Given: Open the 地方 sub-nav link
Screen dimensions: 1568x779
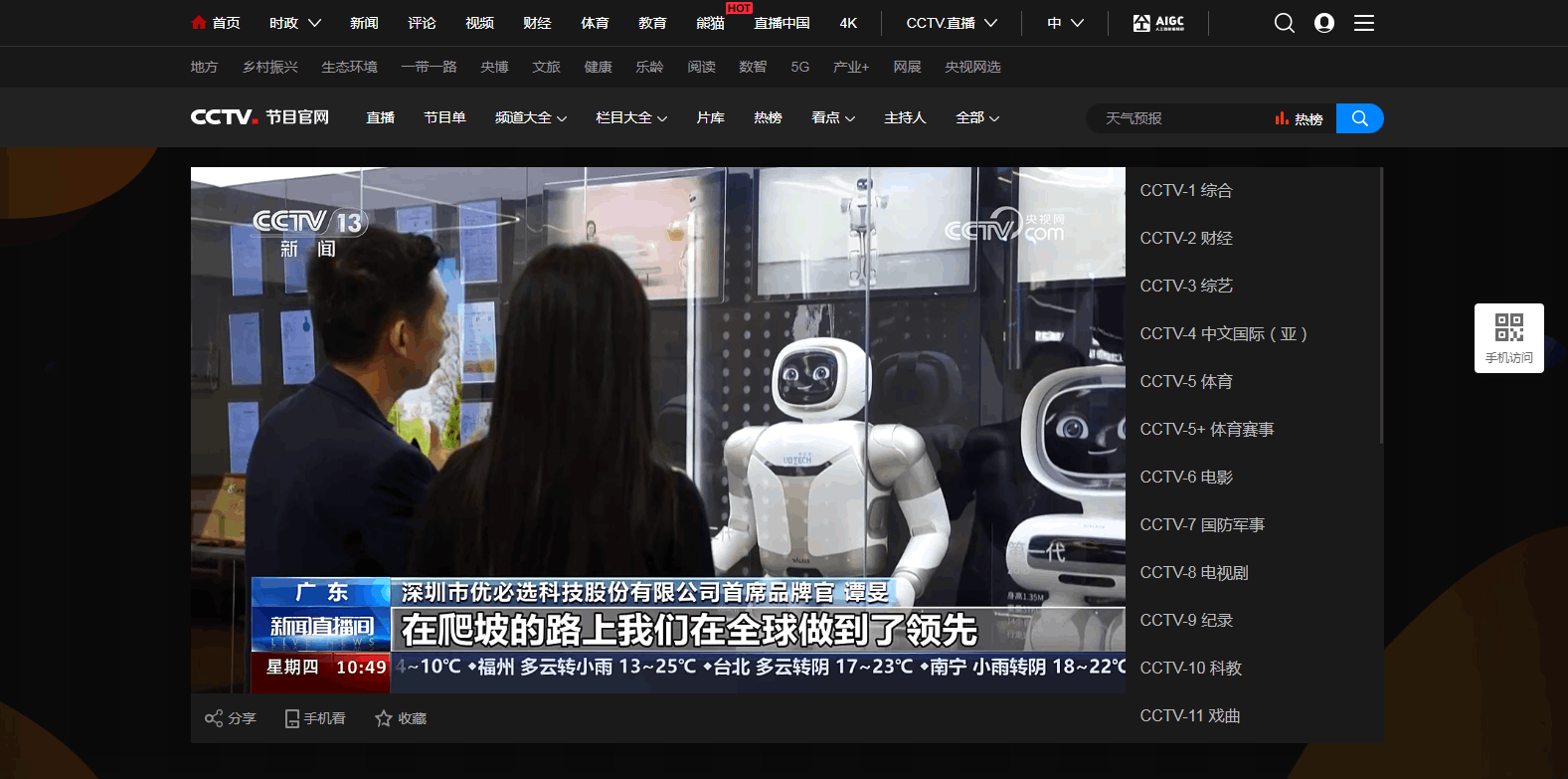Looking at the screenshot, I should click(204, 67).
